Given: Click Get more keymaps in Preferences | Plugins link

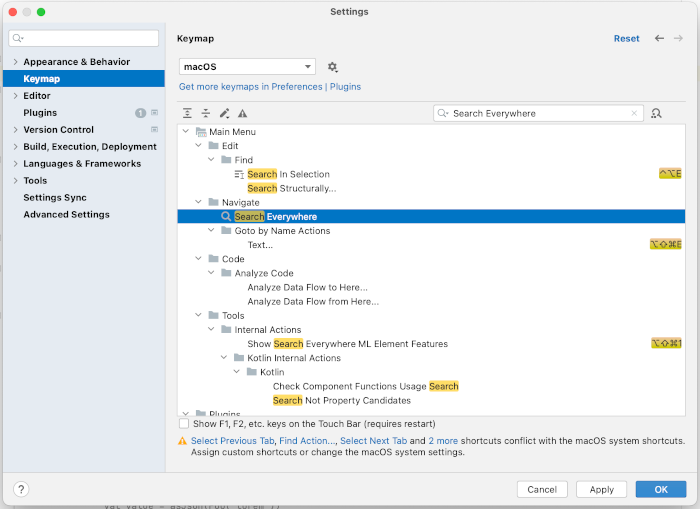Looking at the screenshot, I should pyautogui.click(x=270, y=87).
